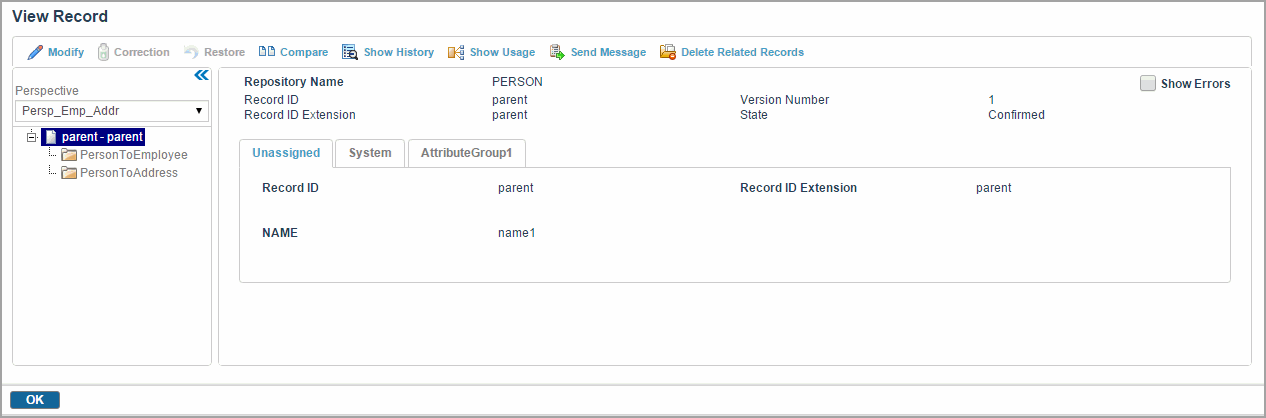
Task: Click the Restore arrow icon
Action: click(x=191, y=52)
